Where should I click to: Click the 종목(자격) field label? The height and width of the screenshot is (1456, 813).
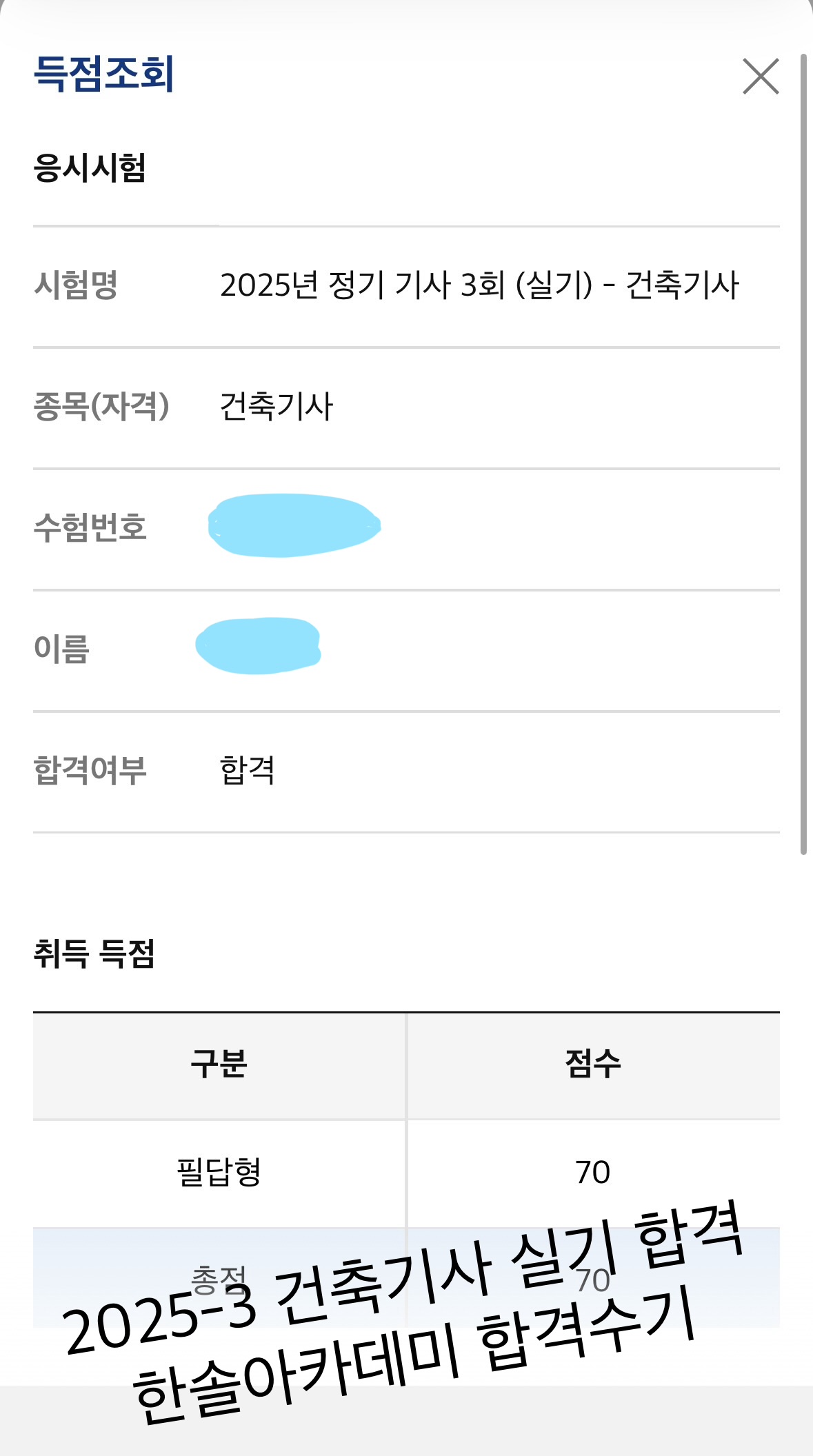click(x=101, y=406)
